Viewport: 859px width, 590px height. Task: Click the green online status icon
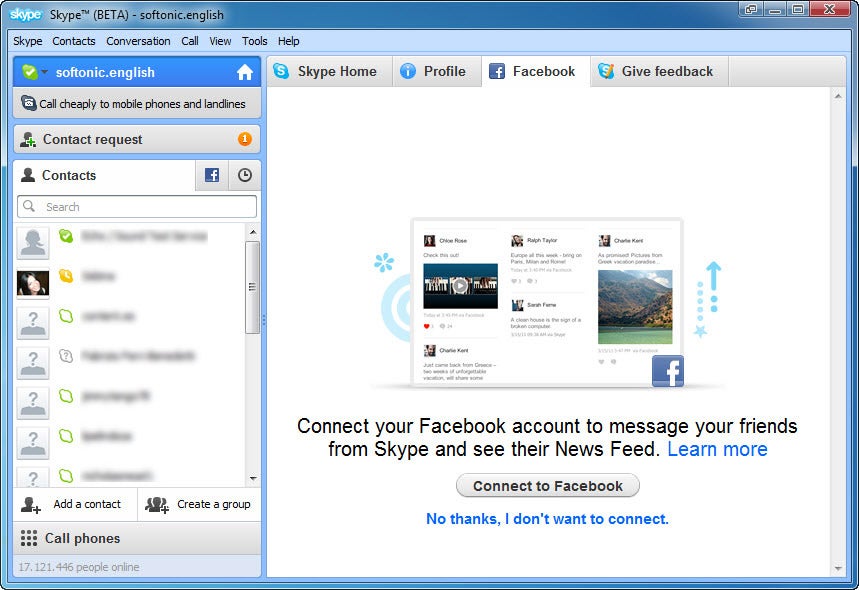tap(30, 72)
